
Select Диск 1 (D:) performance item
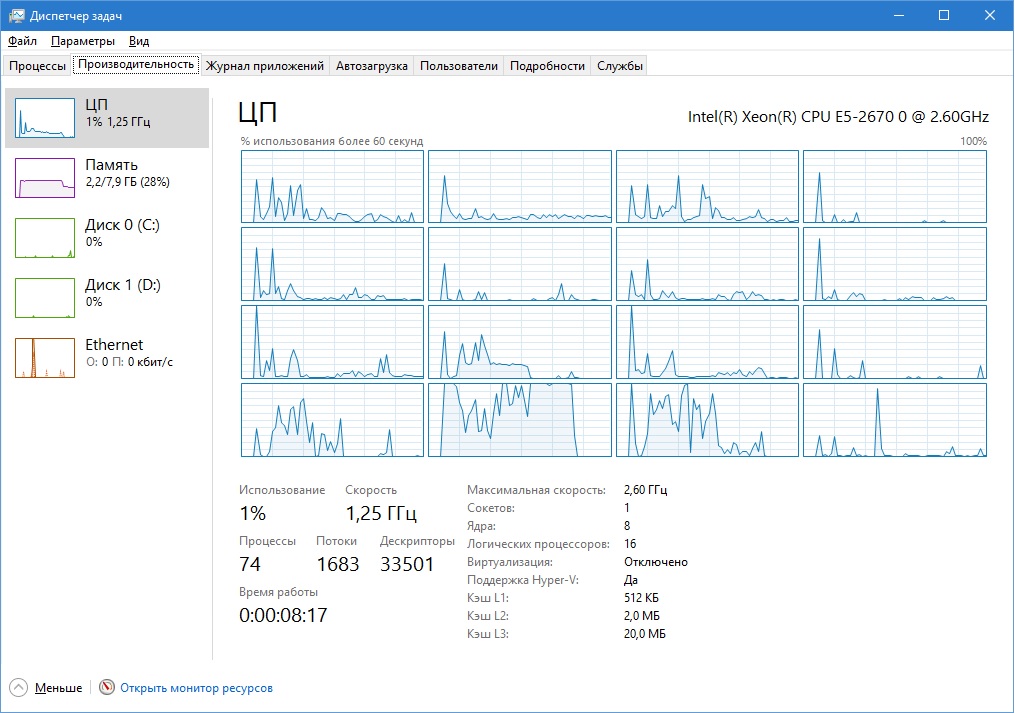point(107,298)
